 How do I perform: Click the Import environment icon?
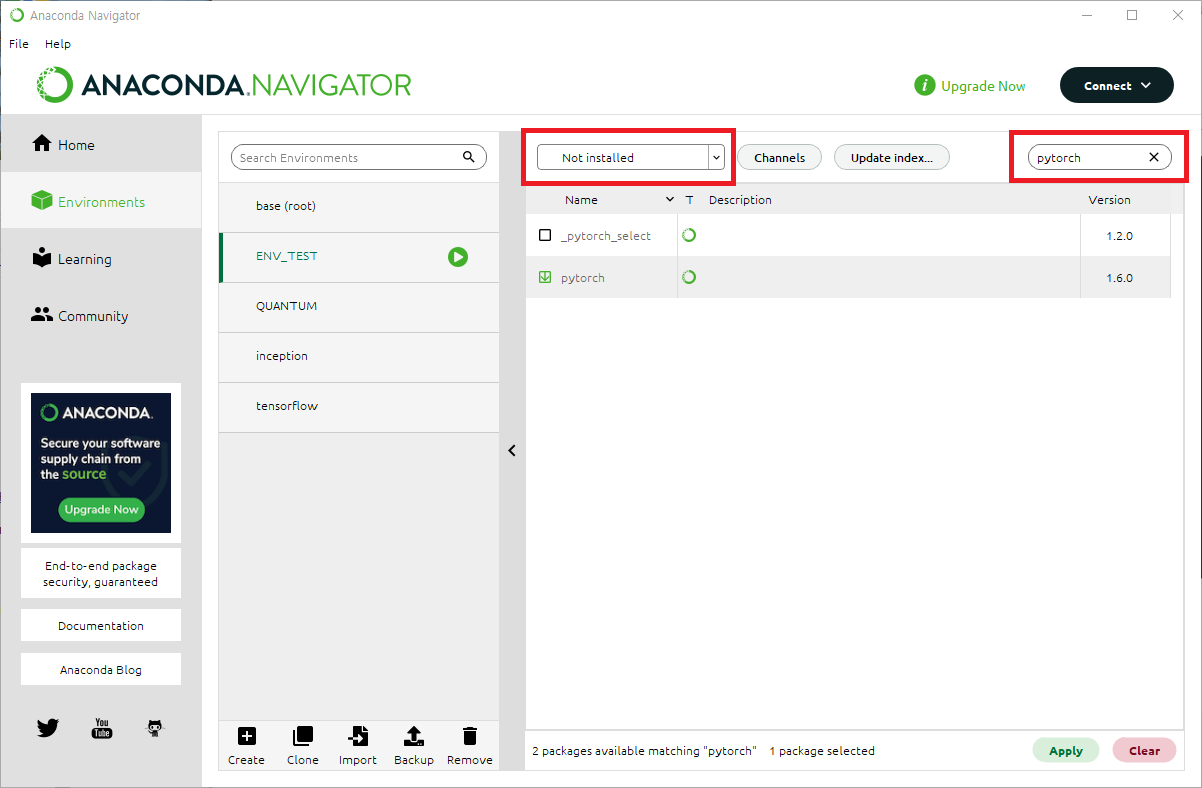[x=358, y=737]
